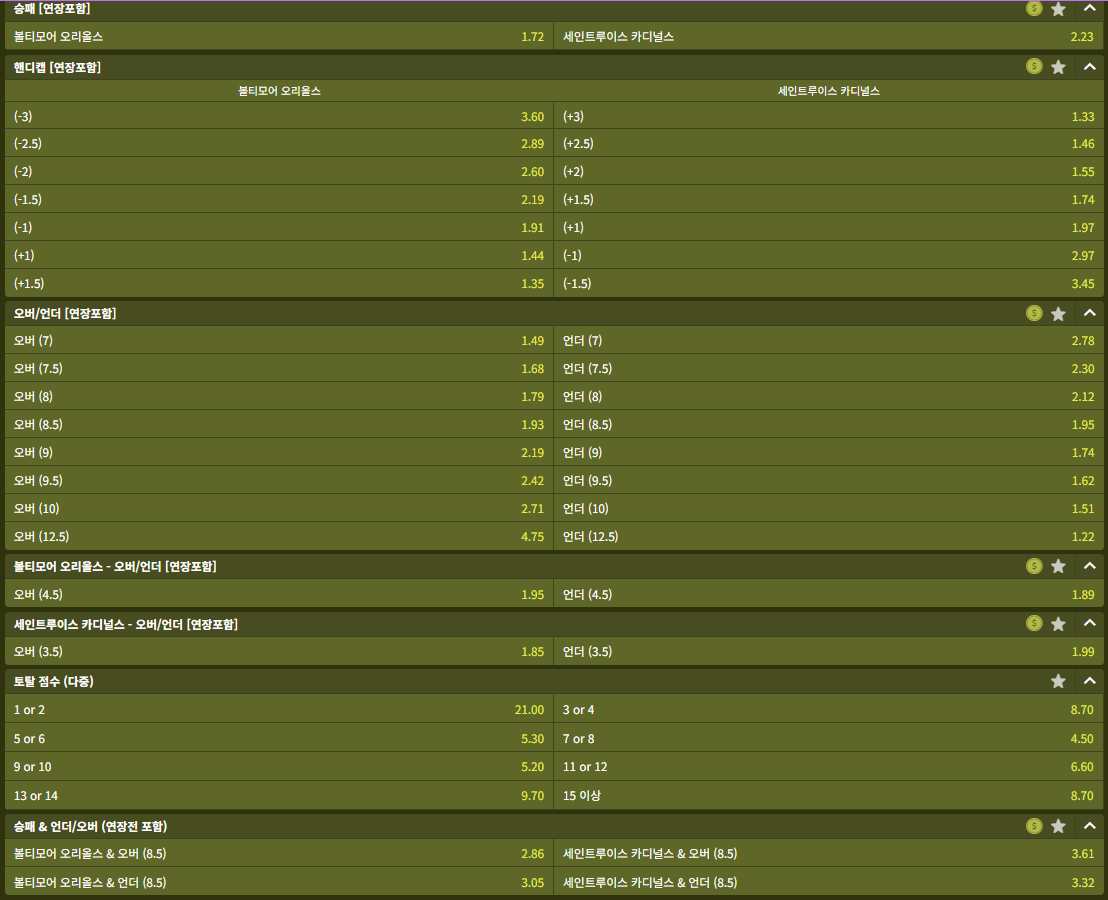This screenshot has width=1108, height=900.
Task: Pick 오버 (8.5) at 1.93
Action: tap(279, 424)
